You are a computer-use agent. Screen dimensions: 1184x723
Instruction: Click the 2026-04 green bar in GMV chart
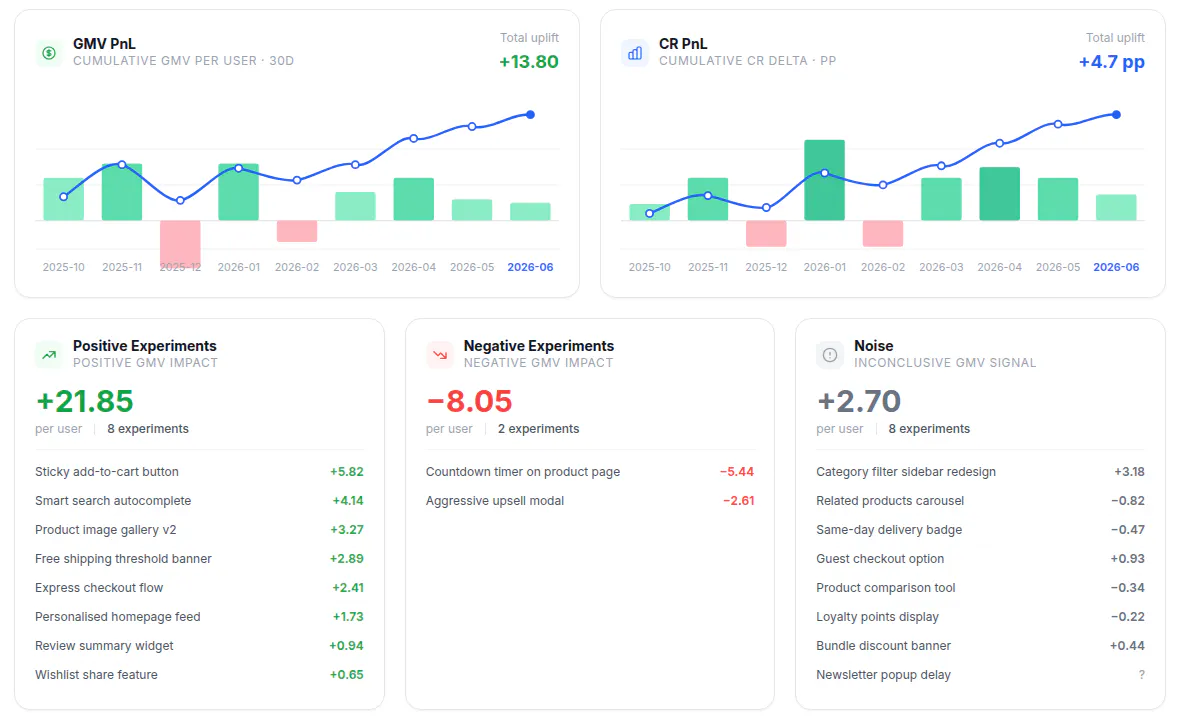tap(414, 199)
